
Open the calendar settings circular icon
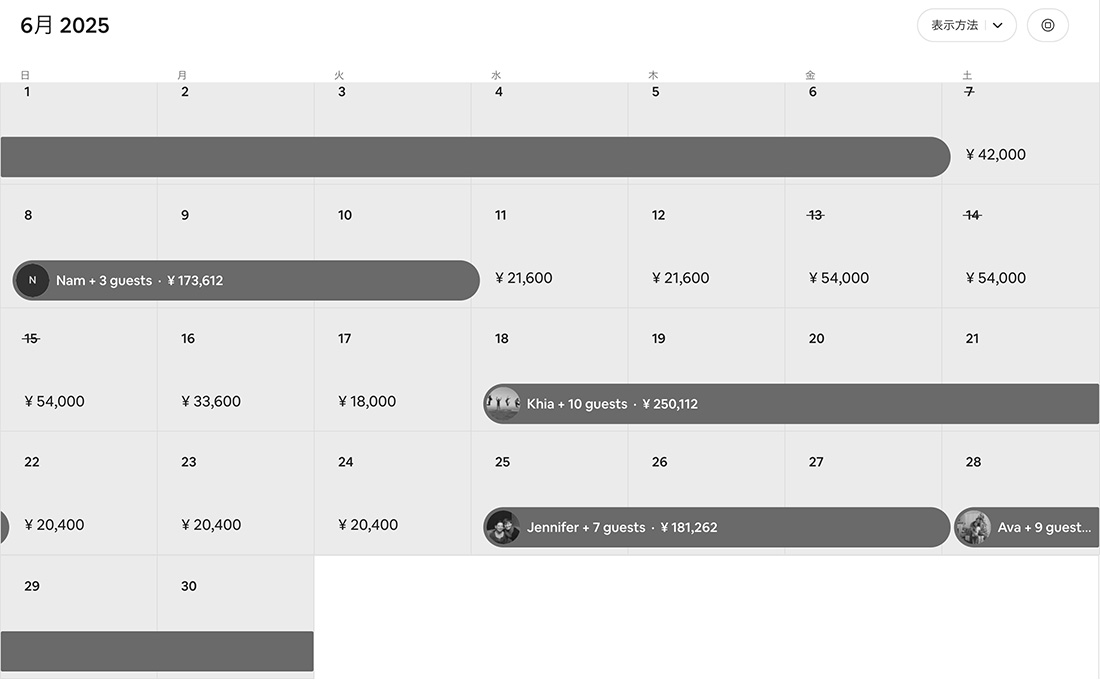[x=1047, y=25]
